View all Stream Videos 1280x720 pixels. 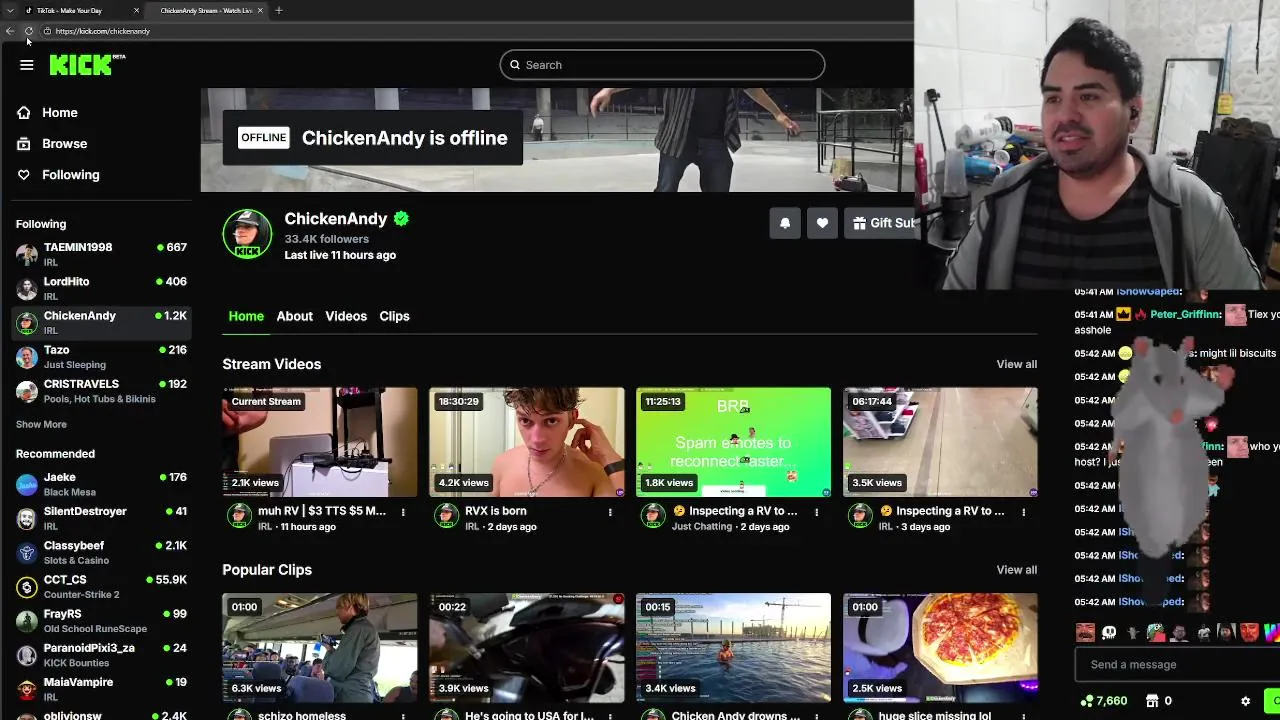click(x=1016, y=364)
